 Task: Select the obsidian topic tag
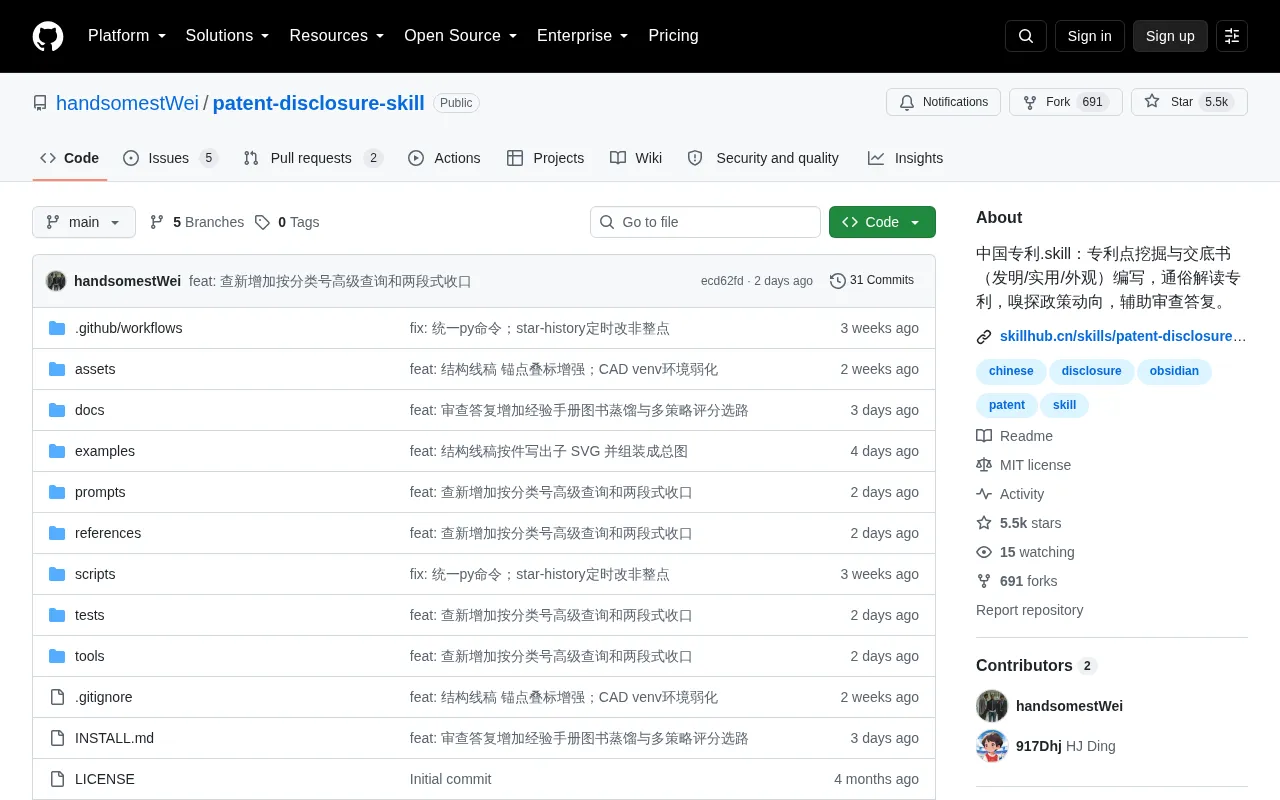pyautogui.click(x=1174, y=371)
